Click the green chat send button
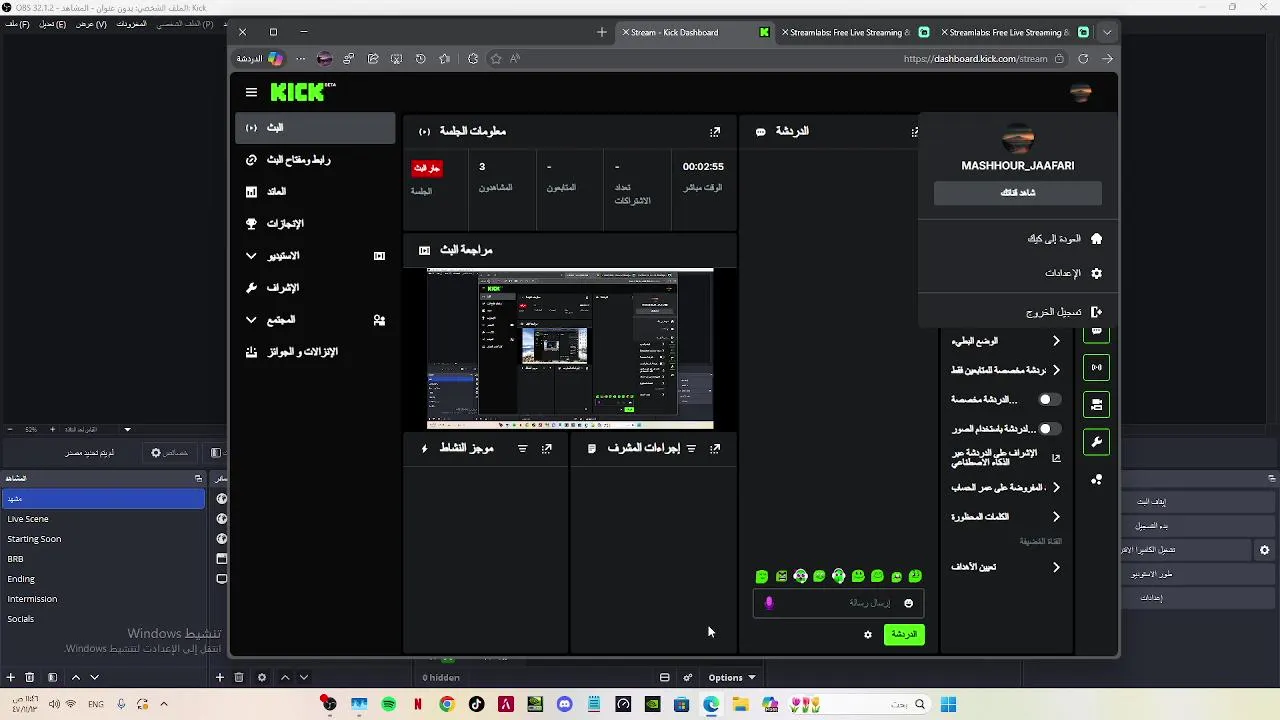 904,634
